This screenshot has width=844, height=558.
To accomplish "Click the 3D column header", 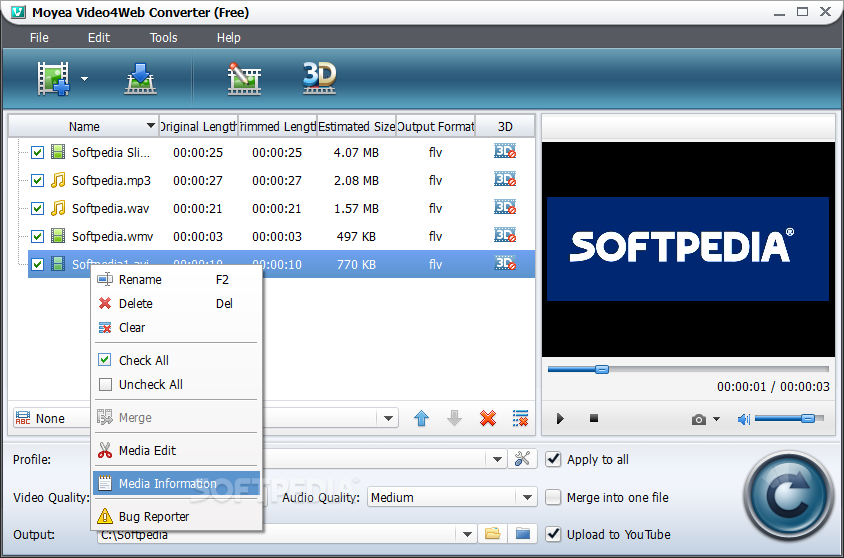I will tap(505, 126).
